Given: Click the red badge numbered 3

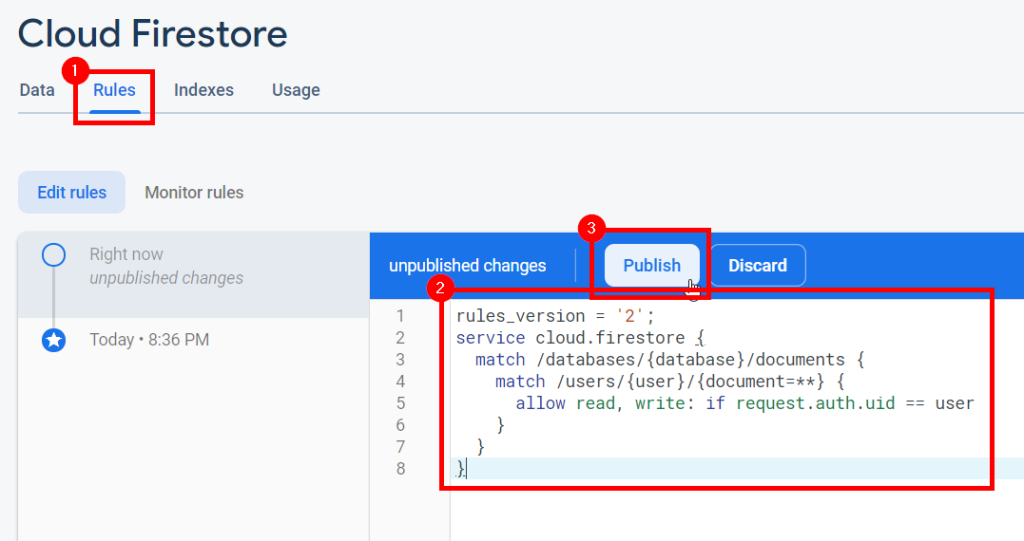Looking at the screenshot, I should click(x=590, y=228).
